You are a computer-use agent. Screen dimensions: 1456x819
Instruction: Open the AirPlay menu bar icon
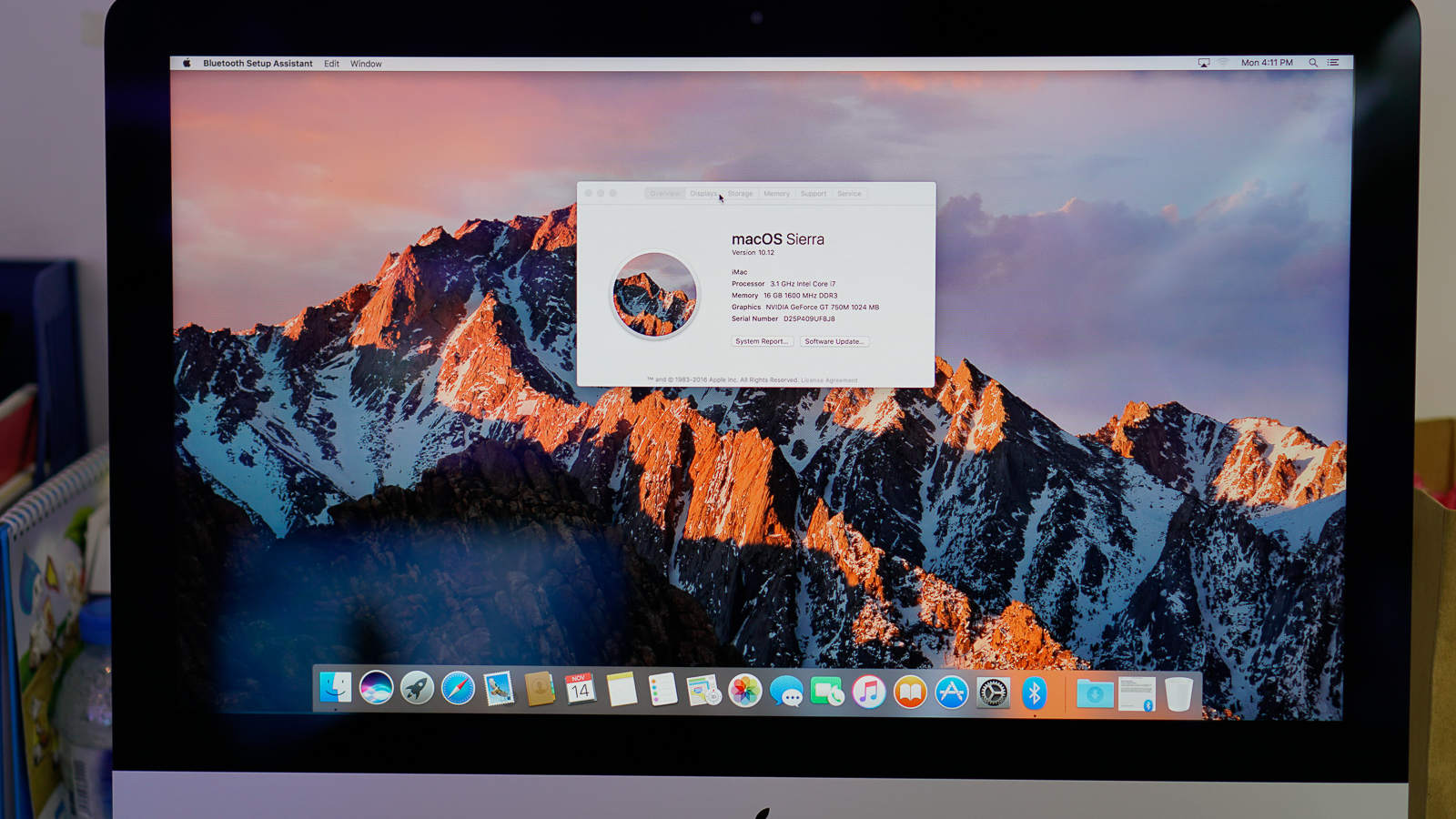click(x=1204, y=63)
